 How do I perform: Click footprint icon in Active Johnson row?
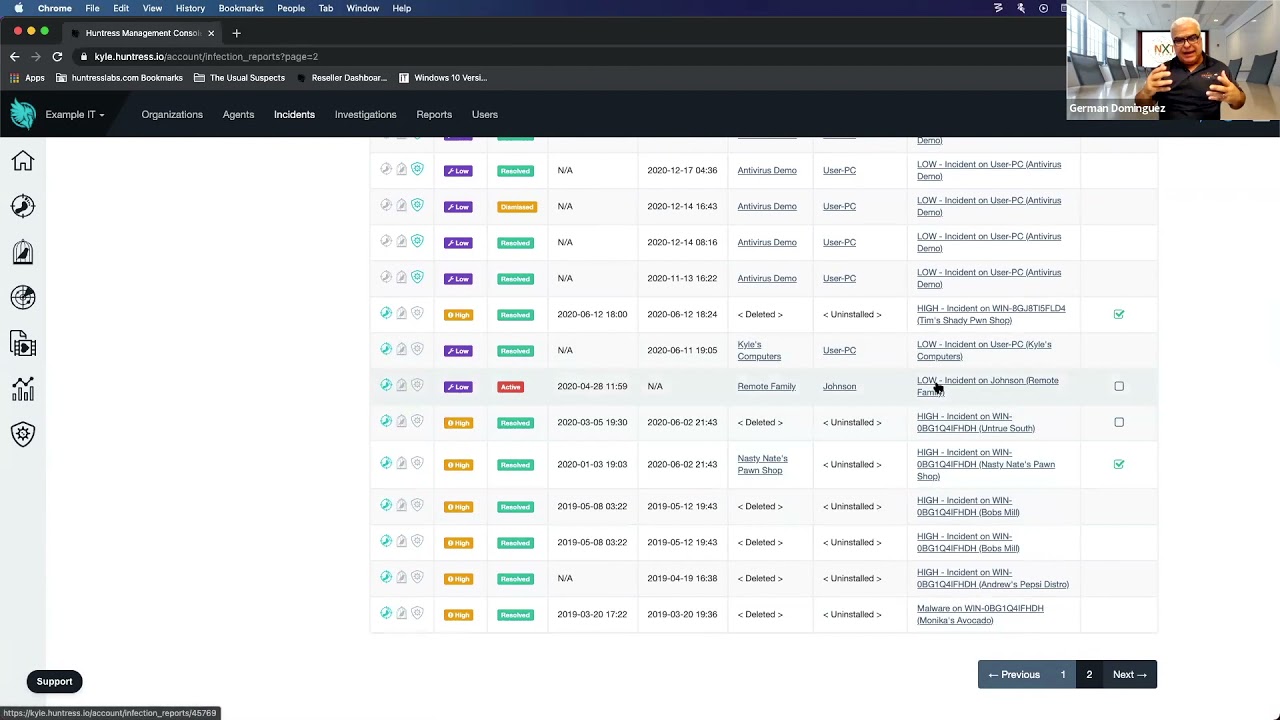click(x=386, y=385)
